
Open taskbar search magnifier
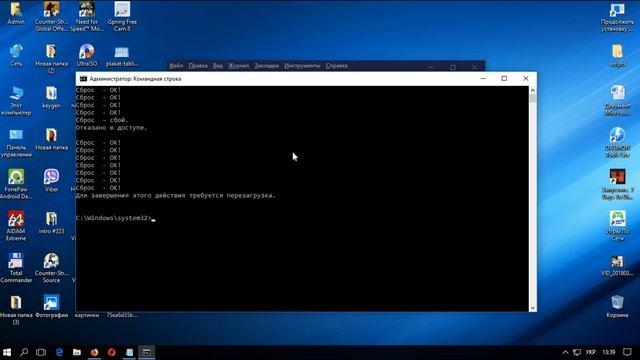pos(24,352)
